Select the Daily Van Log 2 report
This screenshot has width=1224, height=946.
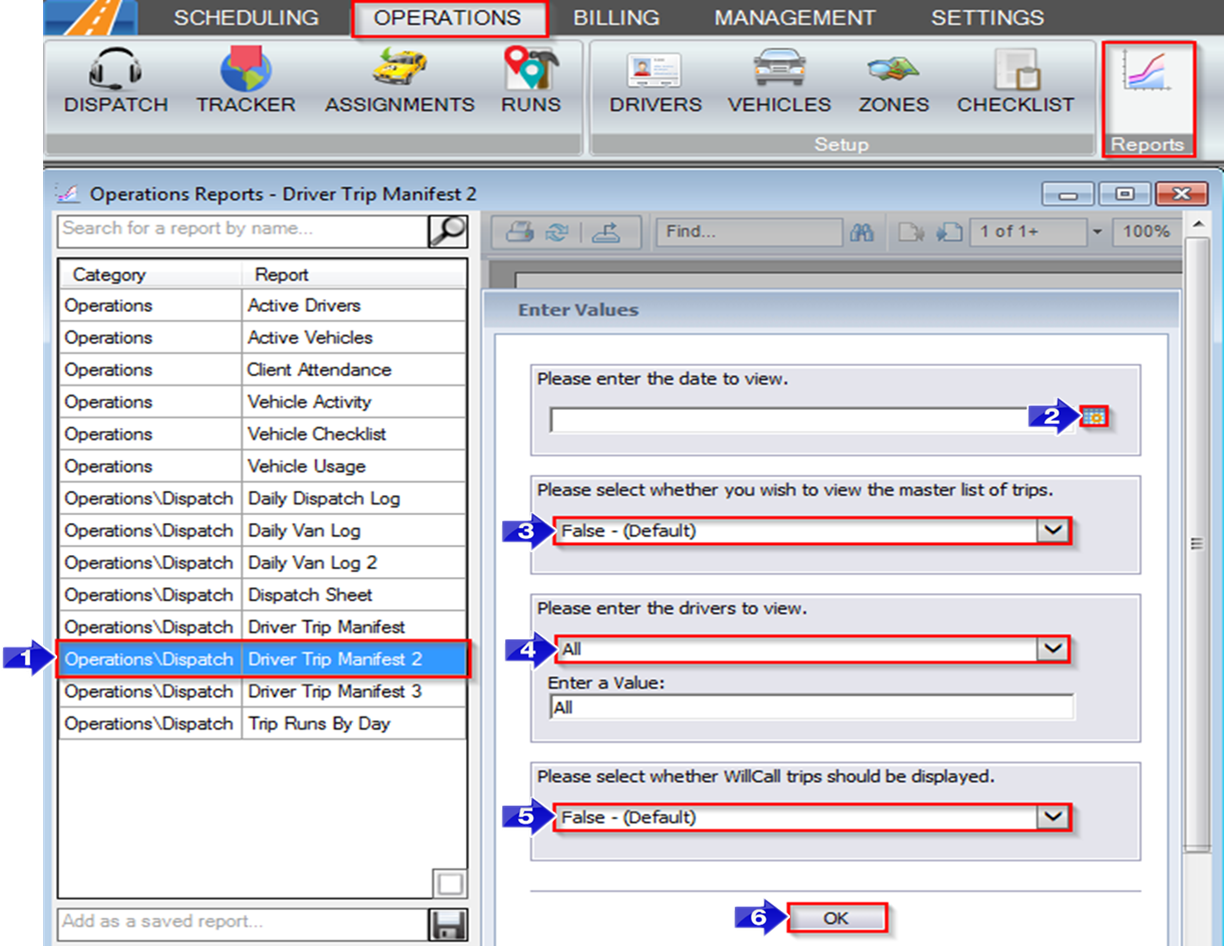pyautogui.click(x=263, y=563)
